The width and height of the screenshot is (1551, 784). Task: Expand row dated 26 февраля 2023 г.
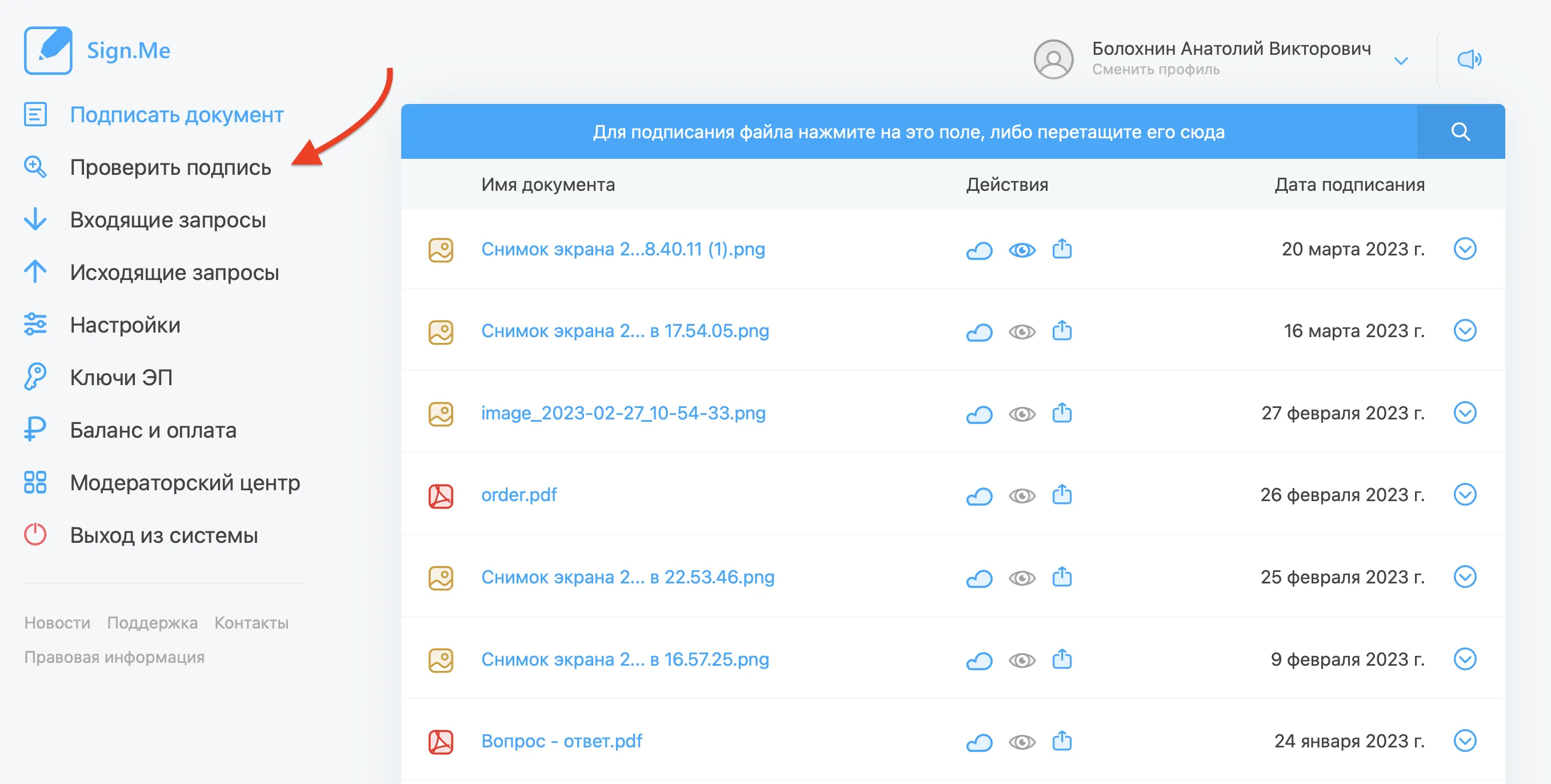pyautogui.click(x=1465, y=495)
